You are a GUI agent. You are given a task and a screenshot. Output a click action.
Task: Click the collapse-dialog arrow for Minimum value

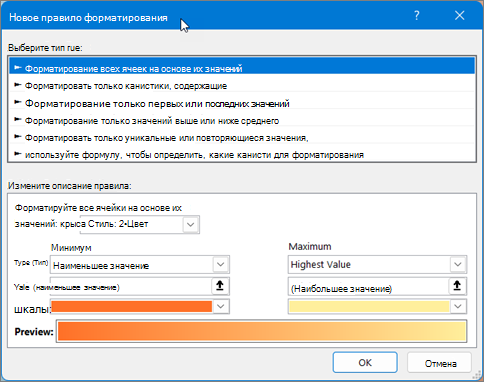(220, 286)
